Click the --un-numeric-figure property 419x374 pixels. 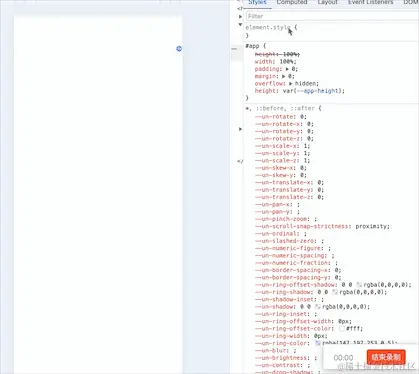[289, 248]
